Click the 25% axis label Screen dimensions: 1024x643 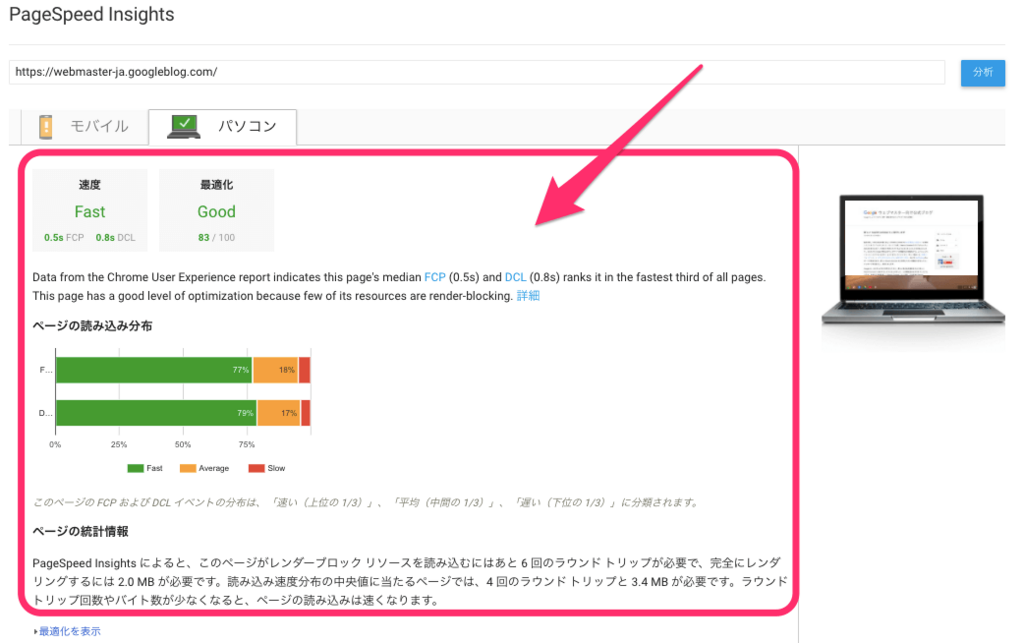click(119, 445)
